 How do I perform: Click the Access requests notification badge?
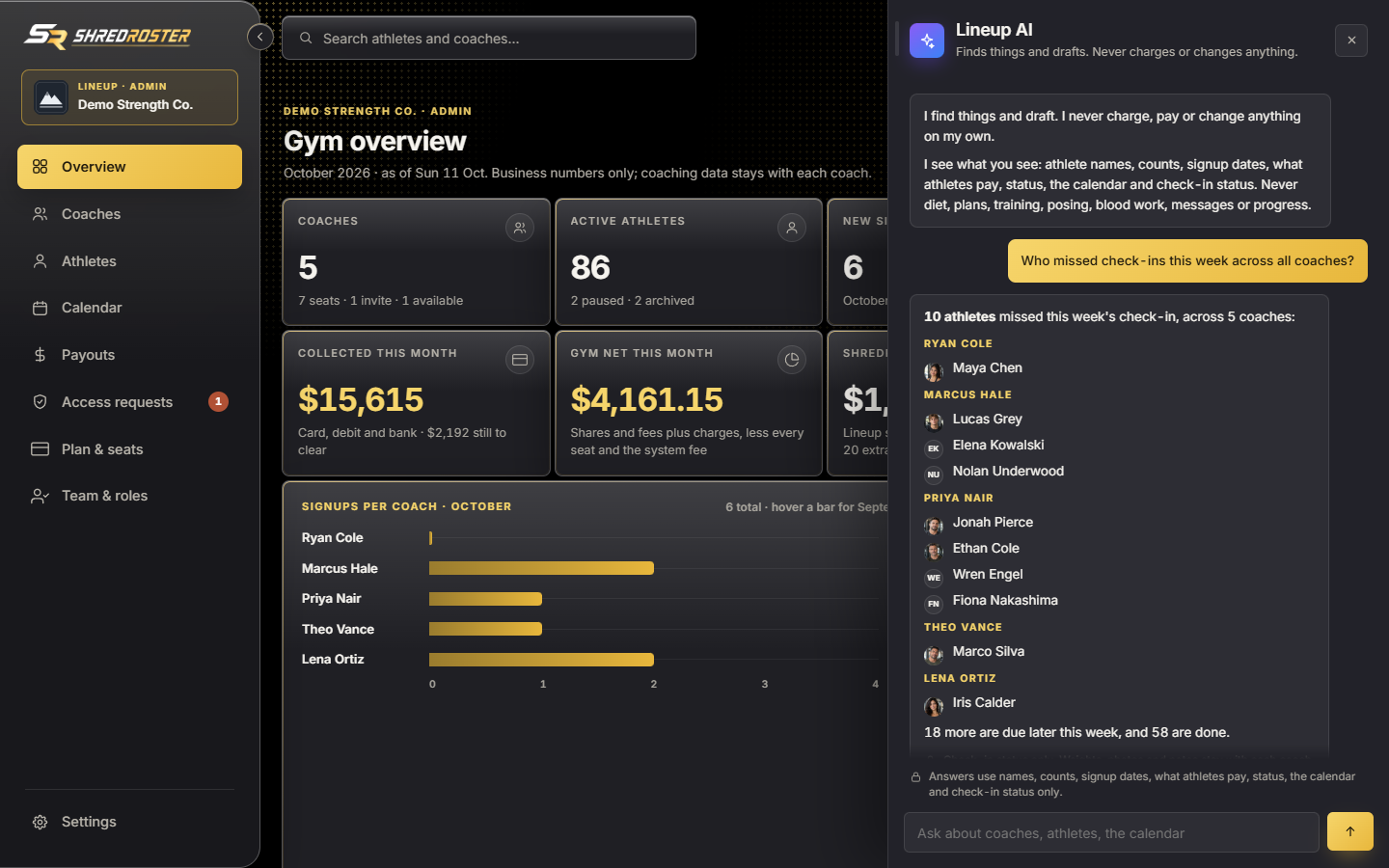[219, 401]
